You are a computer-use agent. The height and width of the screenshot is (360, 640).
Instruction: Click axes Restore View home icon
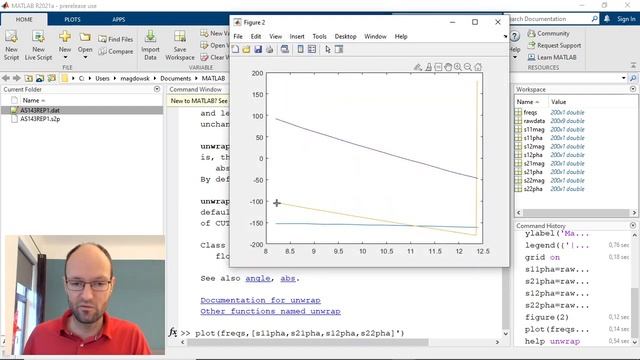coord(478,67)
